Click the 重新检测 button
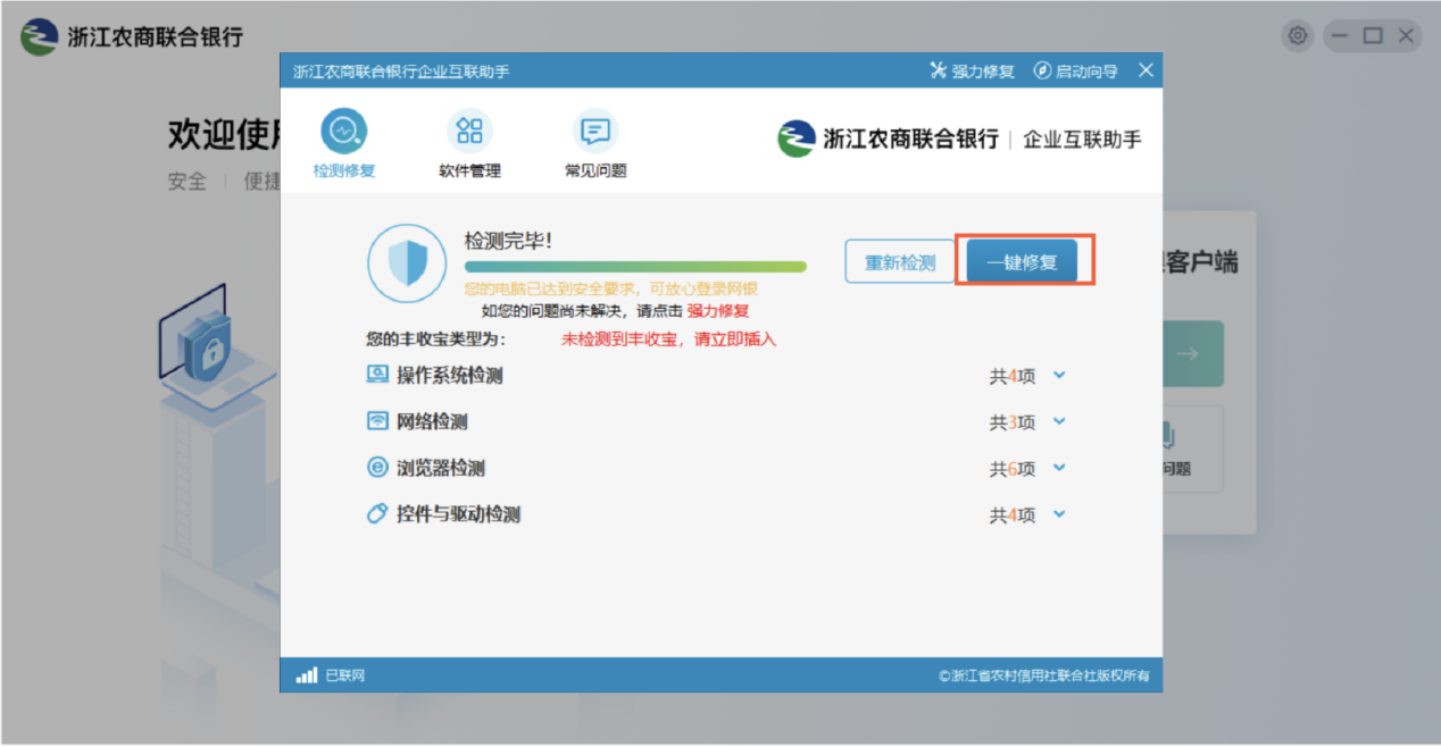1441x747 pixels. pos(900,263)
